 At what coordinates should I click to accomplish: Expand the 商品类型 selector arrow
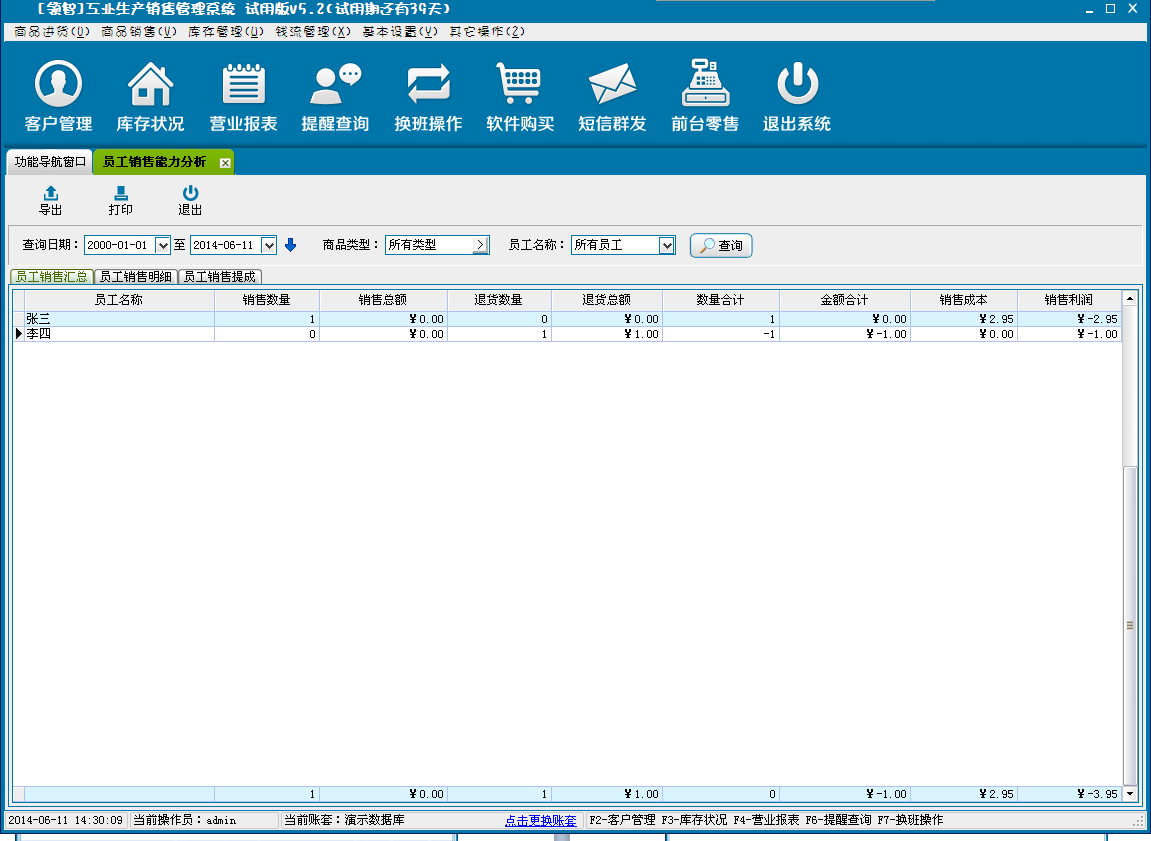pyautogui.click(x=480, y=245)
